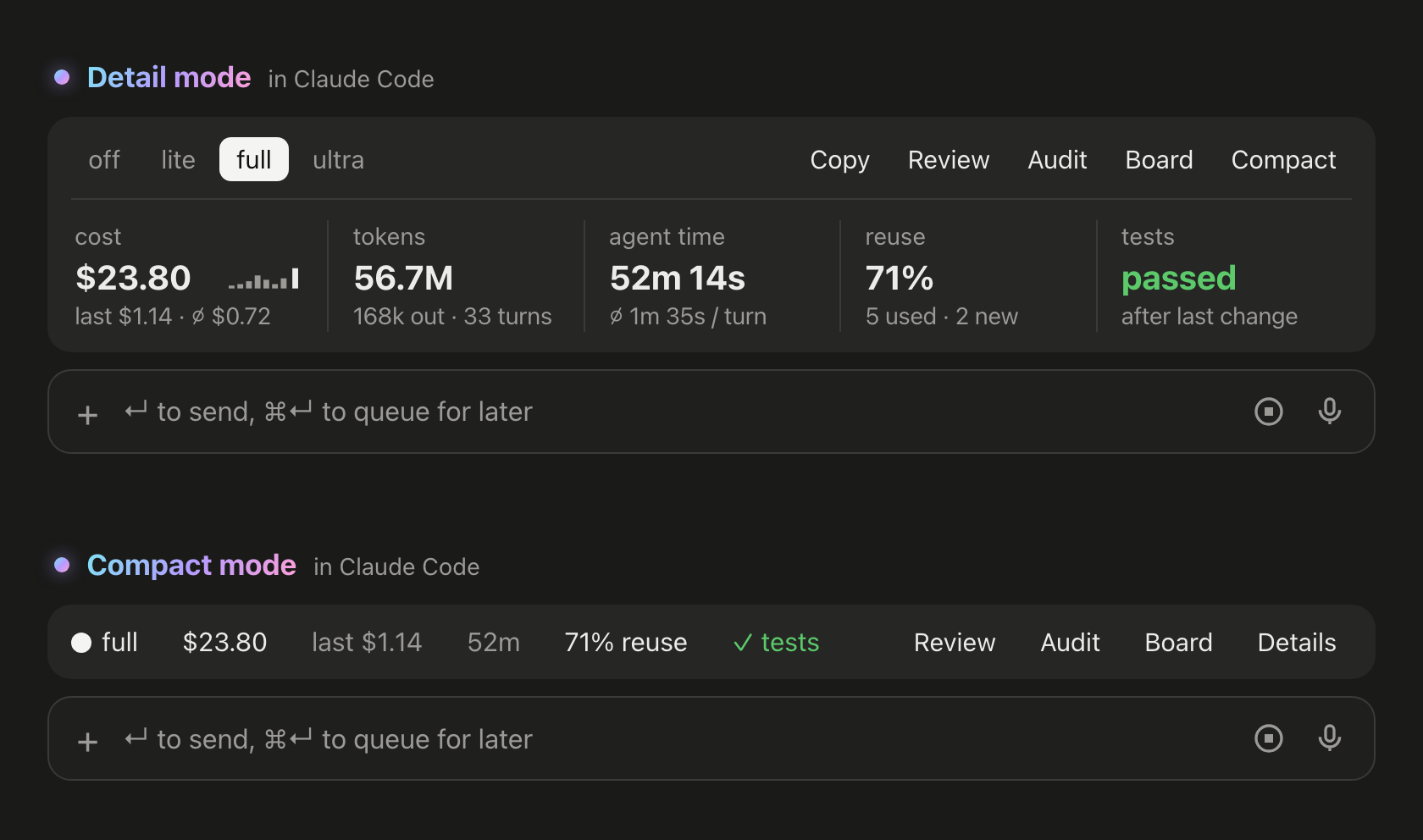The image size is (1423, 840).
Task: Click the 52m 14s agent time value
Action: pos(678,279)
